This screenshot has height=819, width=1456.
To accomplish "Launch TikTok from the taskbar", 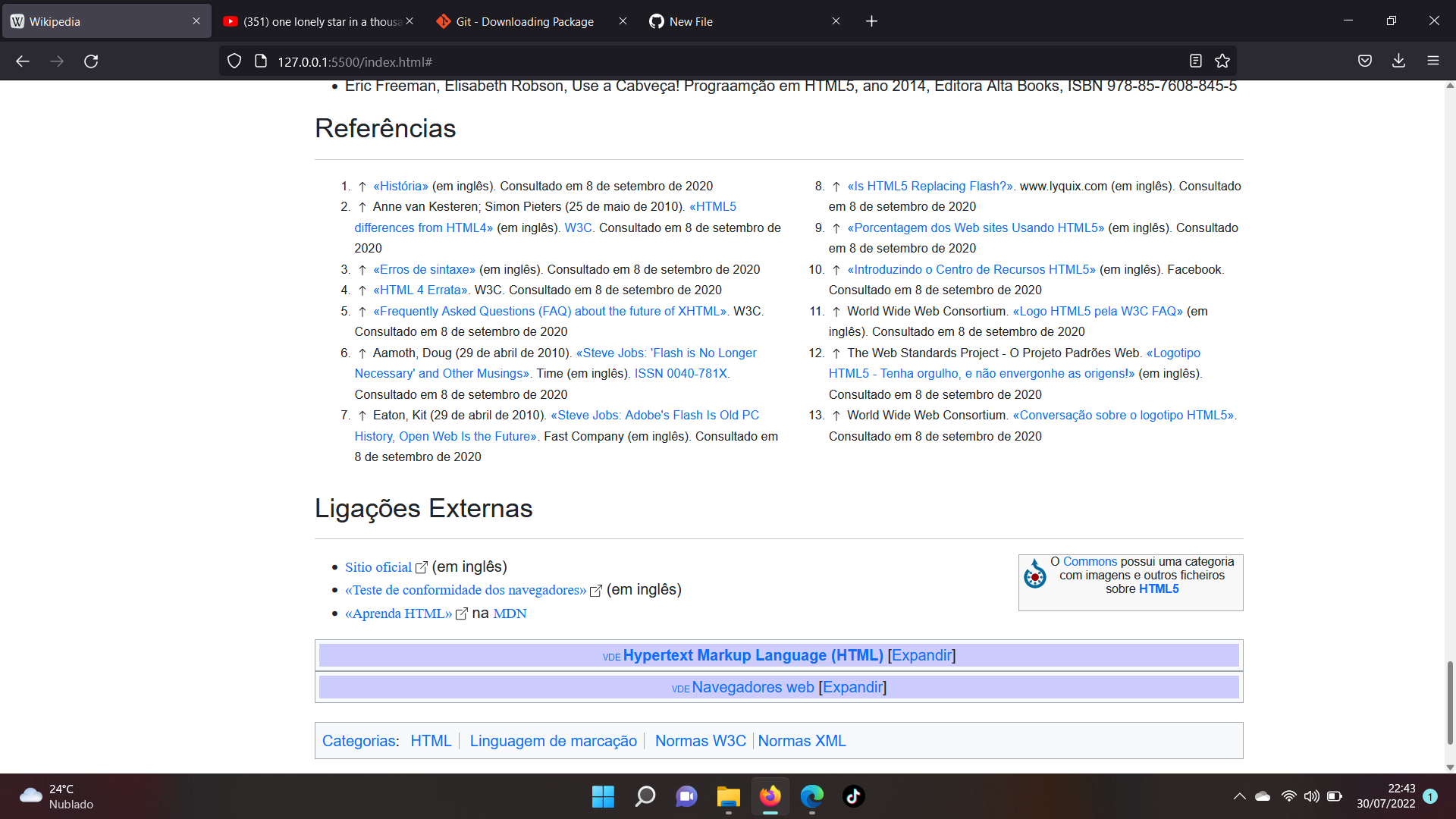I will click(854, 796).
